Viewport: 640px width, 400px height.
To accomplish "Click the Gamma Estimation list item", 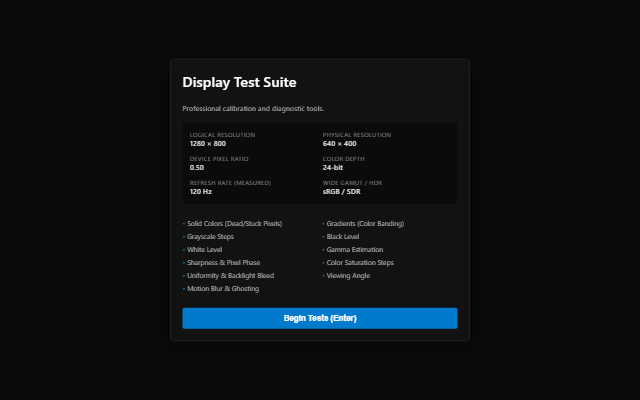I will pos(353,250).
